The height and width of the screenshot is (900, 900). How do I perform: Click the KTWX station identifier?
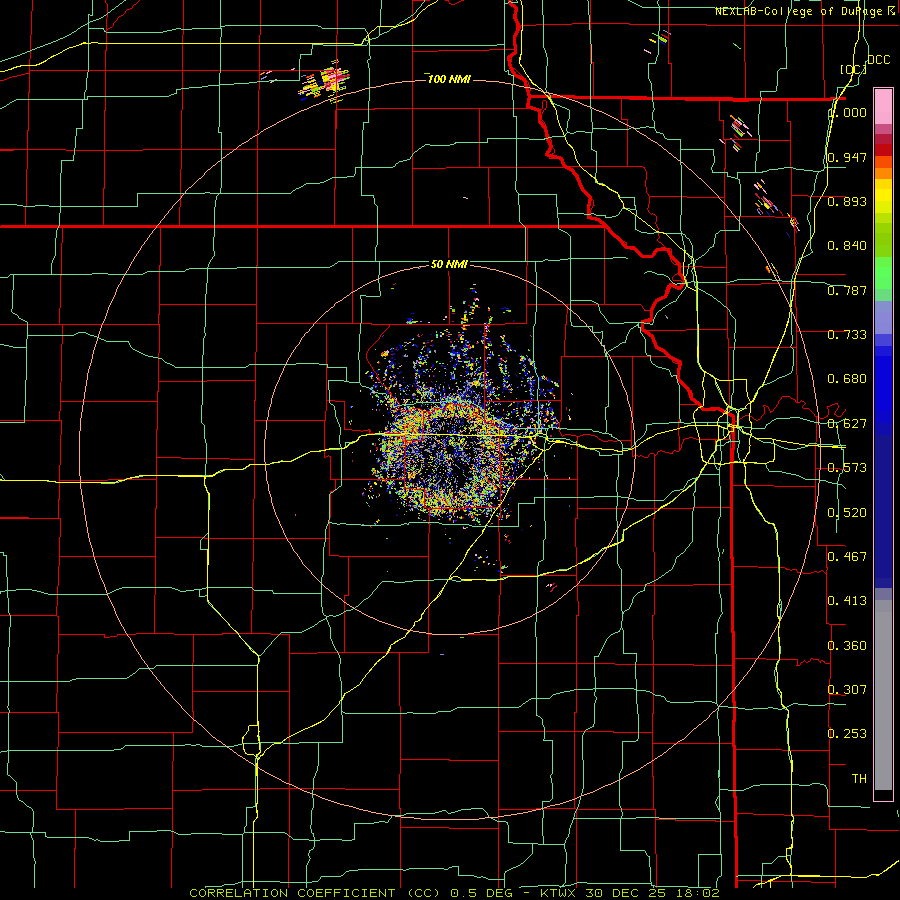click(557, 893)
